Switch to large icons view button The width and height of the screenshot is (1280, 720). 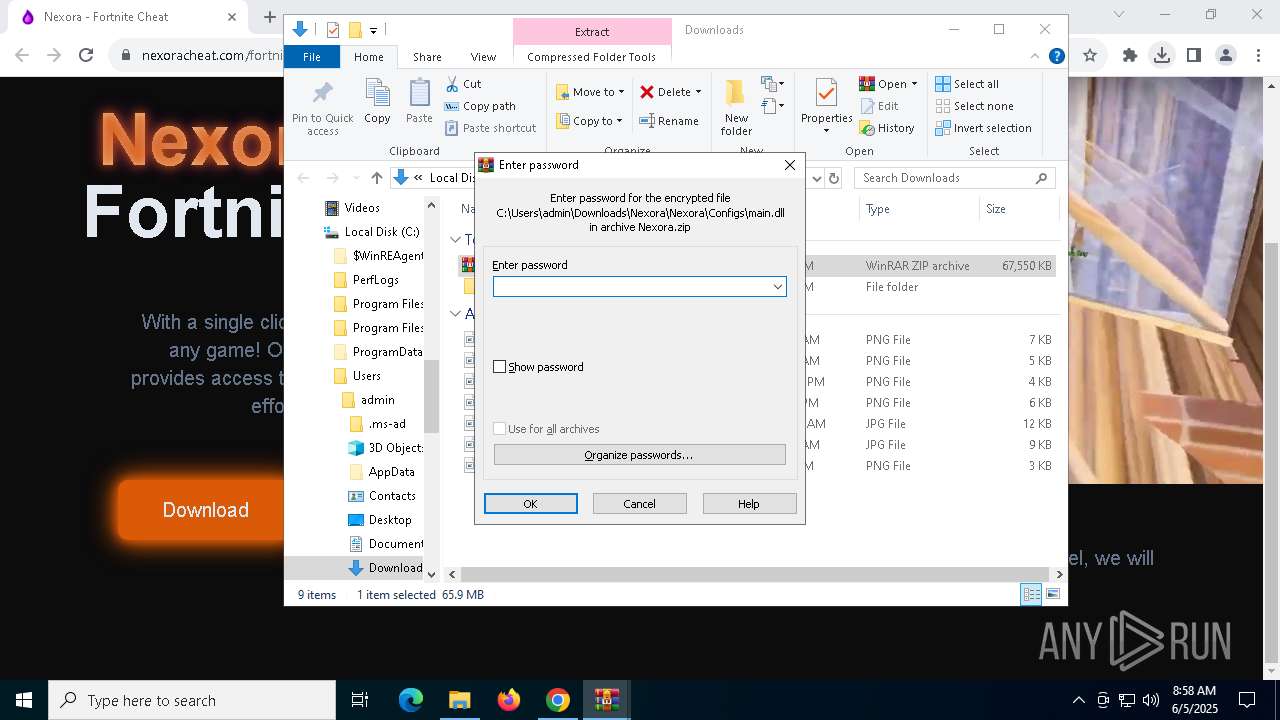tap(1052, 595)
